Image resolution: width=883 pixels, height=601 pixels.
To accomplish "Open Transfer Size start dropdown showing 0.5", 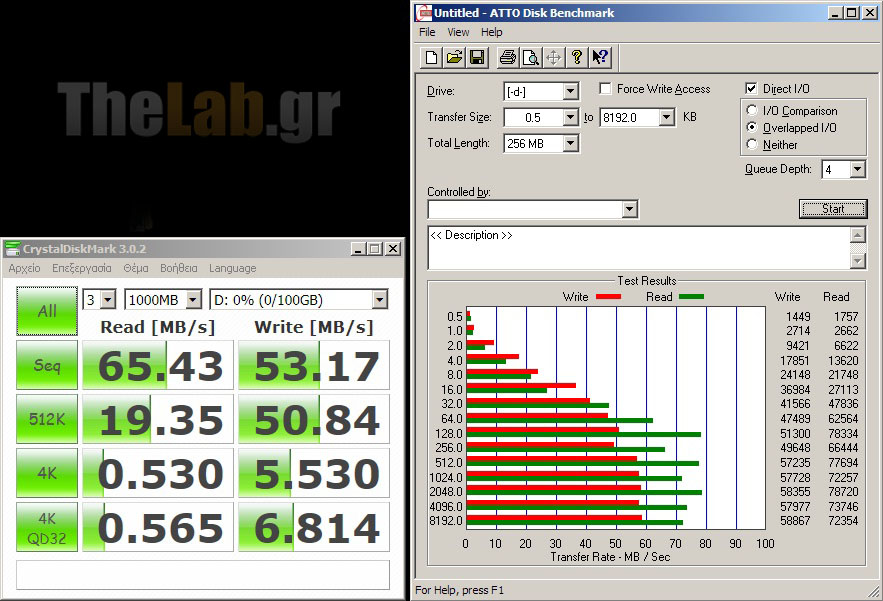I will [x=570, y=117].
